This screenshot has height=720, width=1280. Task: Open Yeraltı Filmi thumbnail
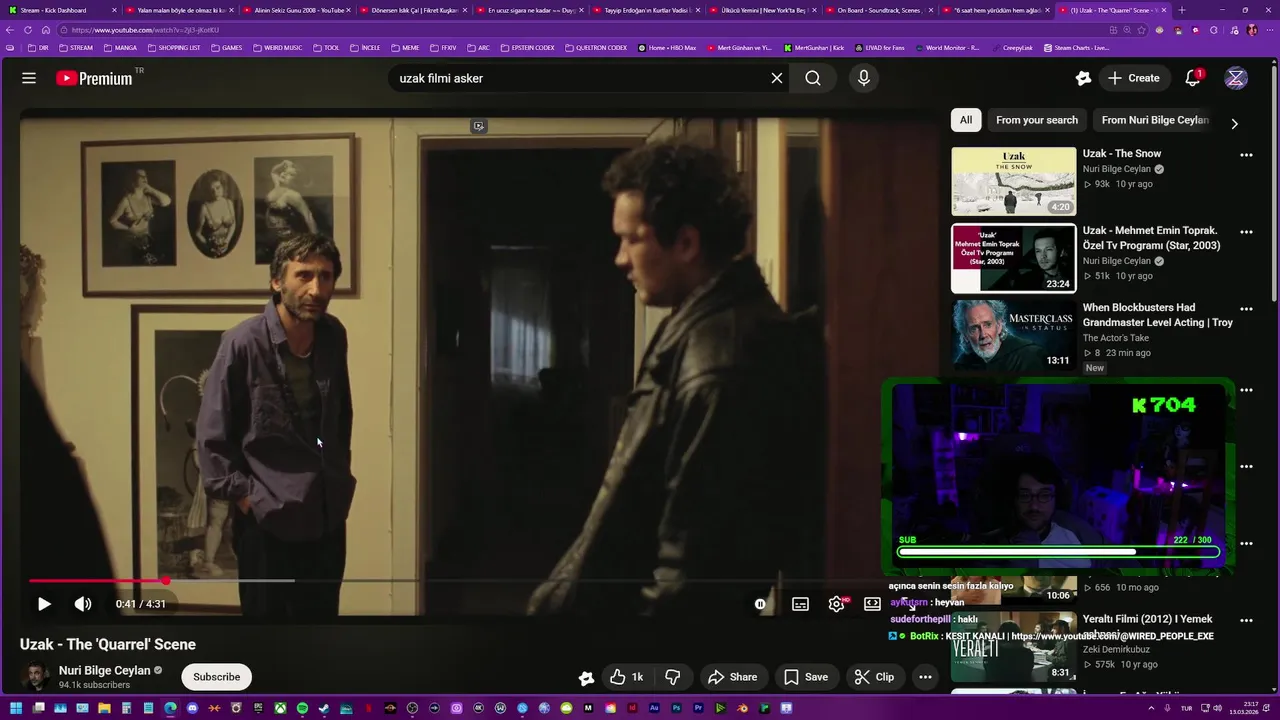click(x=1014, y=647)
